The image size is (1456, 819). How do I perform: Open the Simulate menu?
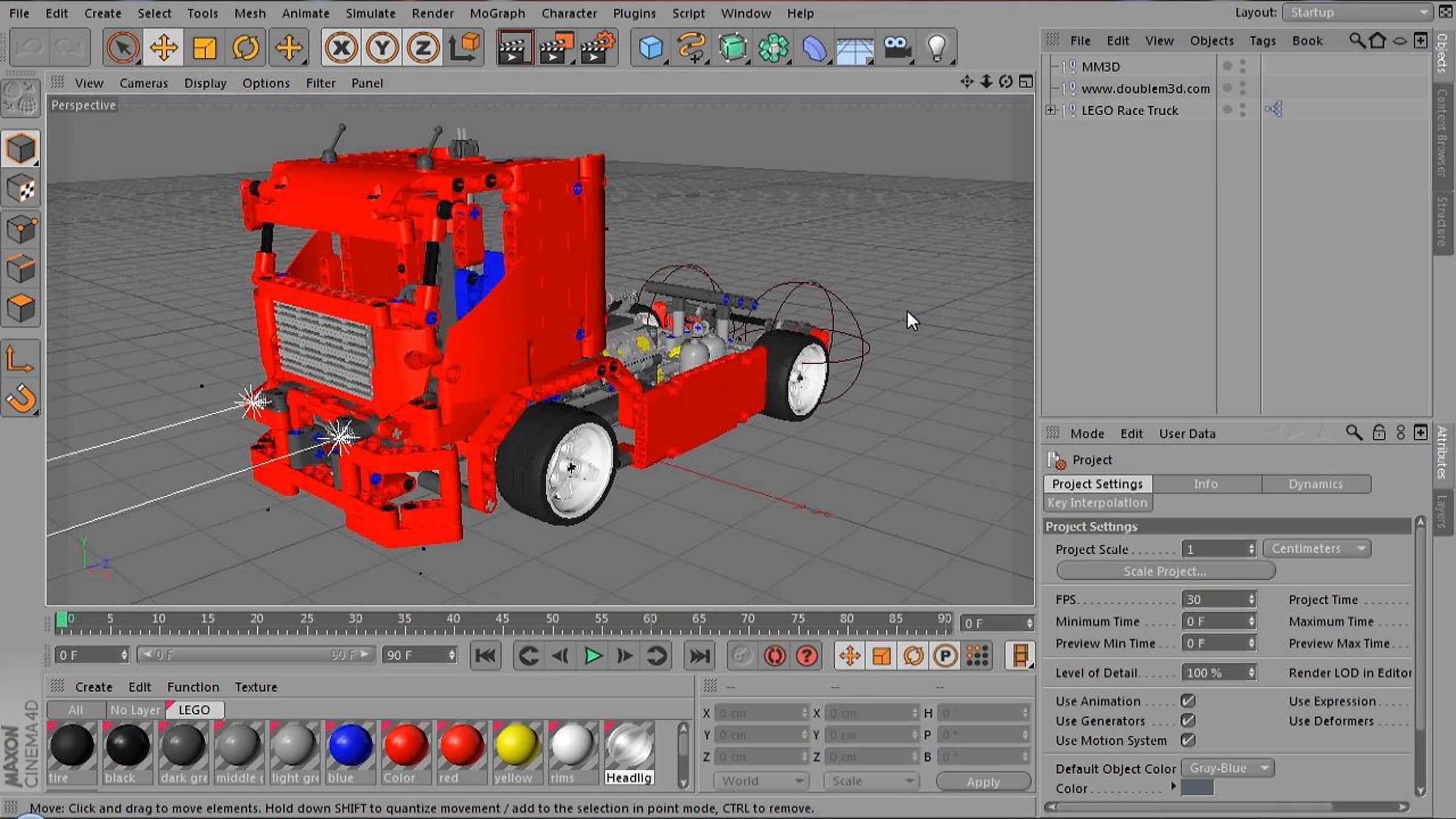[370, 13]
